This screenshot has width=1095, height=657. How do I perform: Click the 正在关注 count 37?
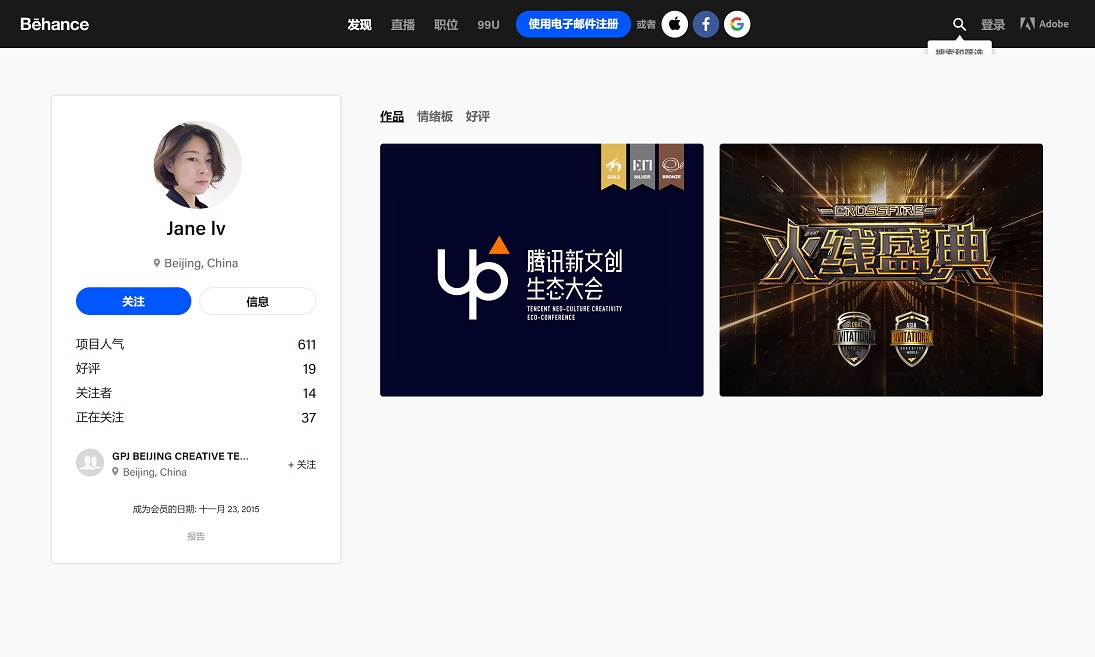[x=309, y=418]
